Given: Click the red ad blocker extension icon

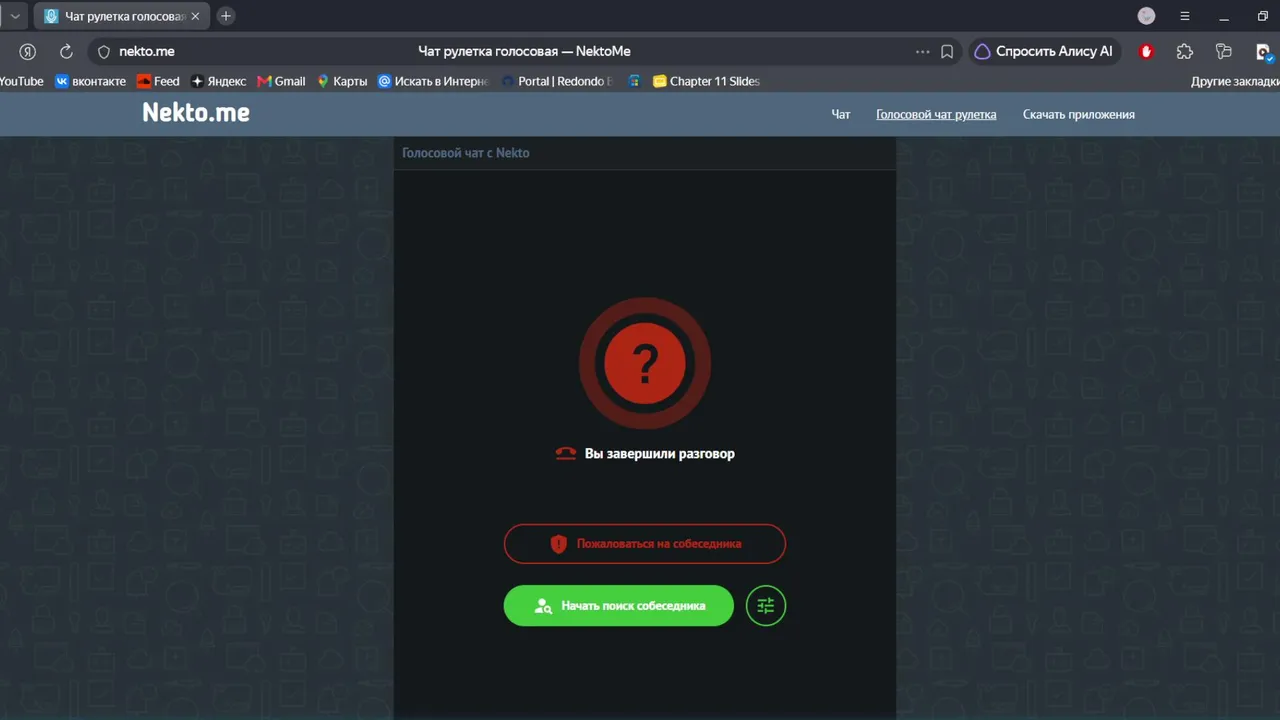Looking at the screenshot, I should [x=1147, y=52].
